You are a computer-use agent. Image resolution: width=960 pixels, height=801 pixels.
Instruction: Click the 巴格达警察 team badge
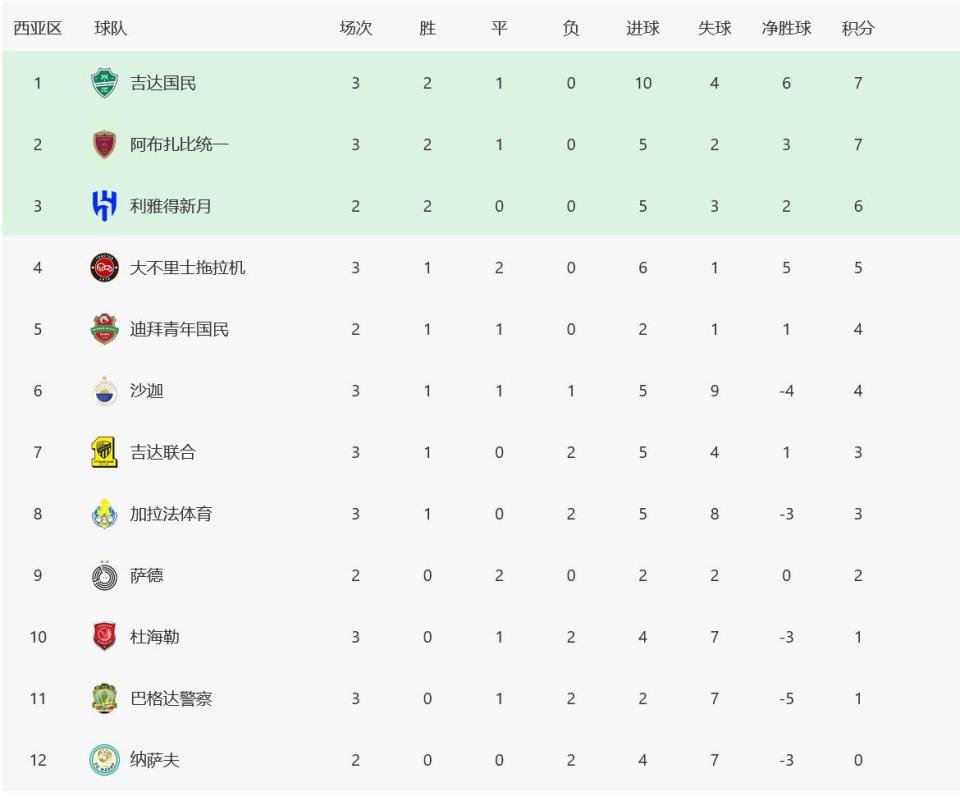pyautogui.click(x=104, y=699)
